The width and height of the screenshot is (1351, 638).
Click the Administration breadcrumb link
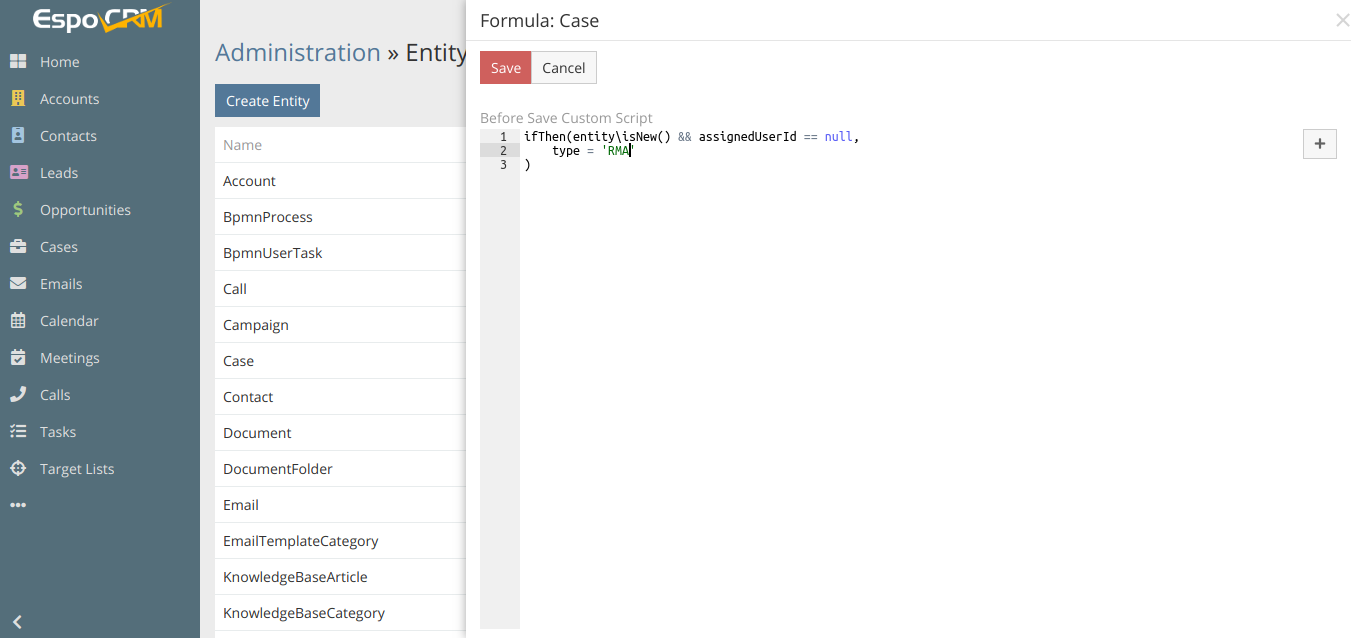click(x=298, y=53)
